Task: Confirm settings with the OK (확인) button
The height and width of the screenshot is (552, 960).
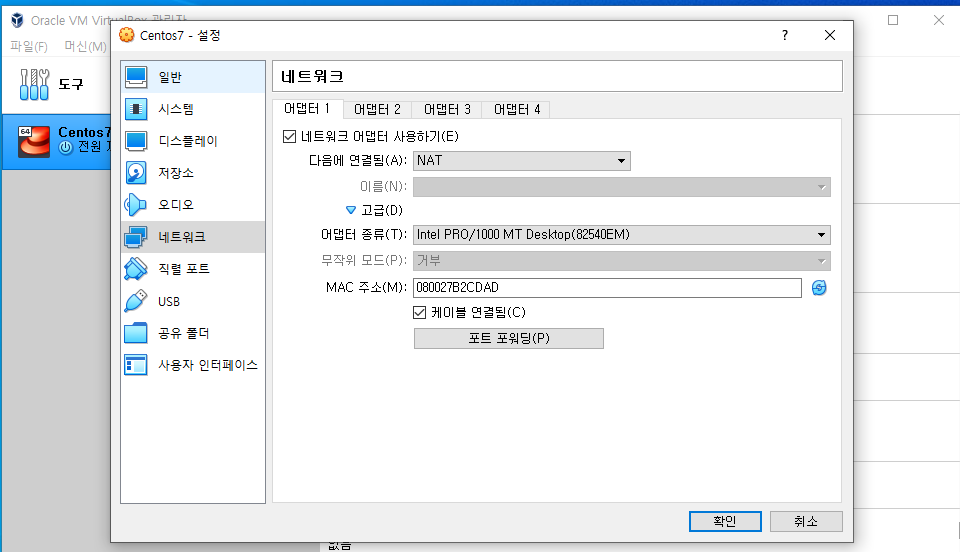Action: (x=725, y=521)
